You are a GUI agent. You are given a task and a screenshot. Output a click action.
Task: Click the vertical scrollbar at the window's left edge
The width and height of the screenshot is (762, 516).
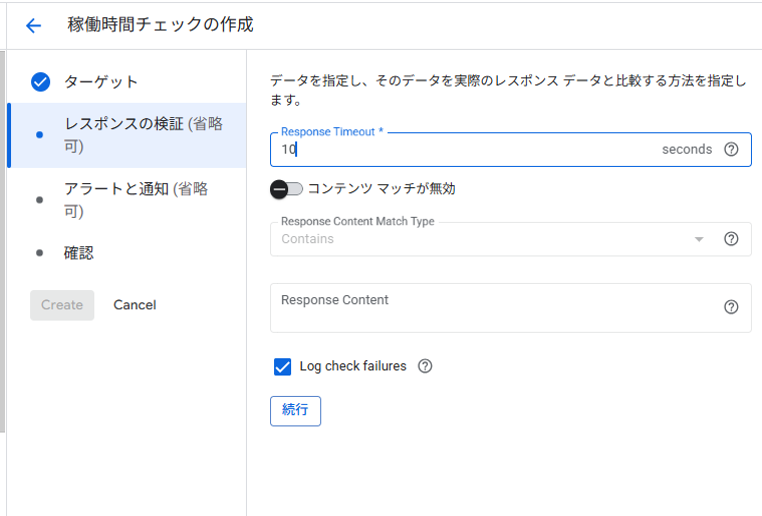[2, 241]
